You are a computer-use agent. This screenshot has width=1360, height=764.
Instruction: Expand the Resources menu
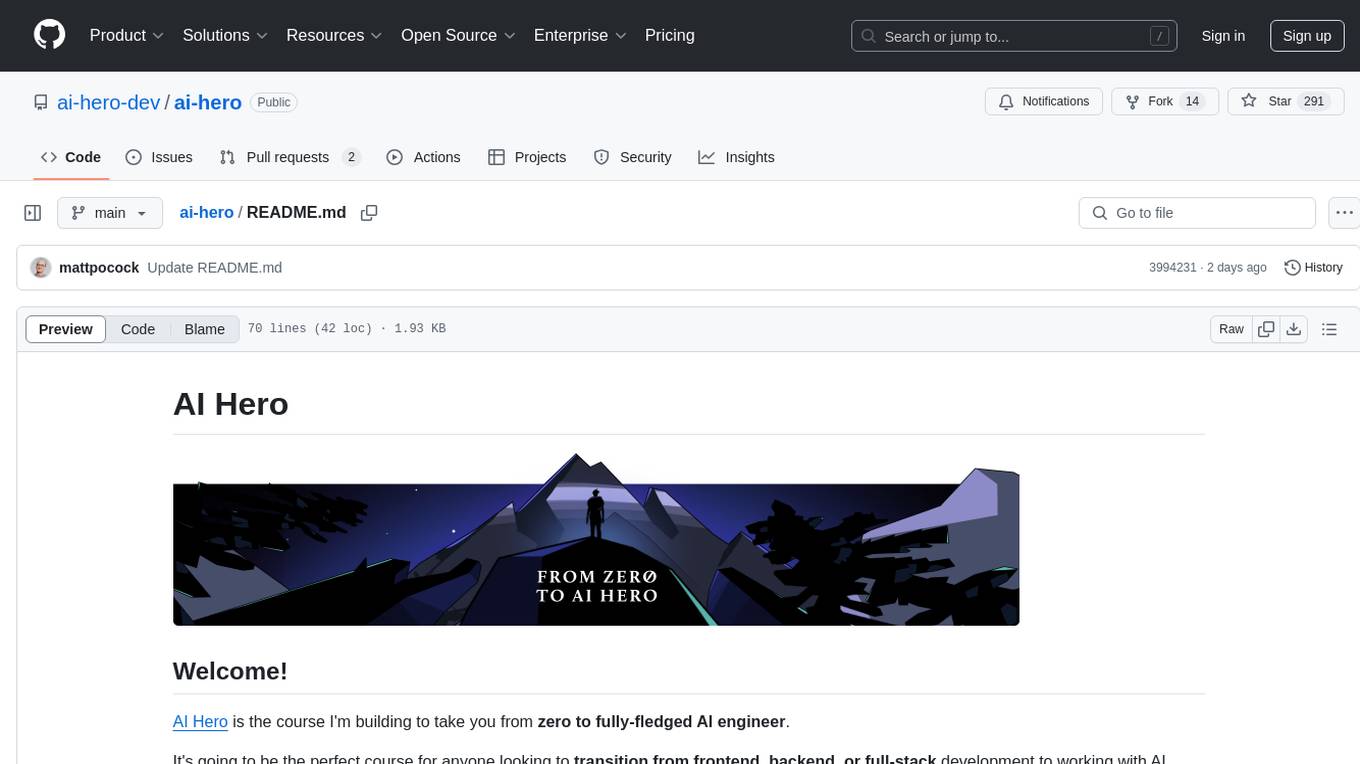[x=334, y=35]
